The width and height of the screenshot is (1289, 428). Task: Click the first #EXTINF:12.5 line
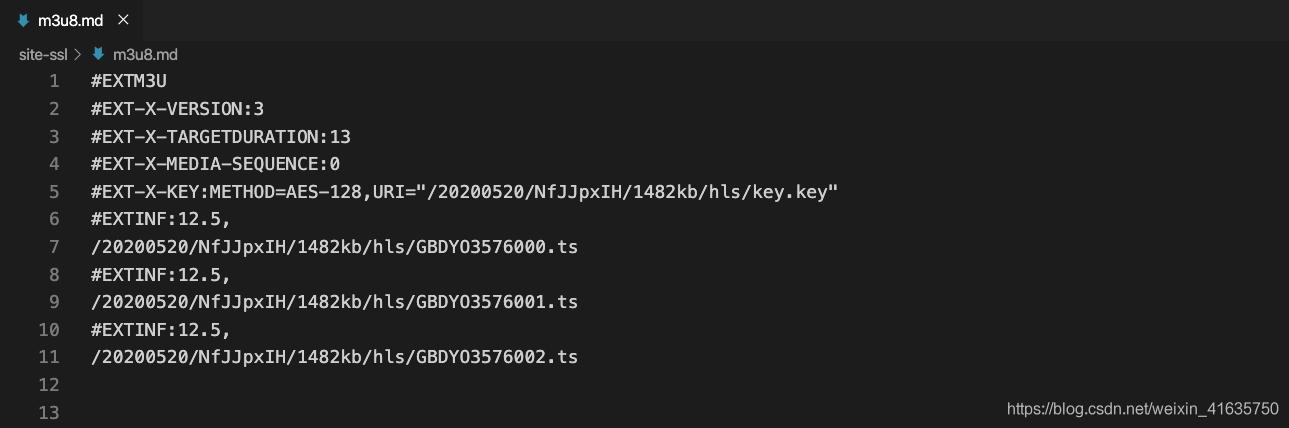pos(161,219)
